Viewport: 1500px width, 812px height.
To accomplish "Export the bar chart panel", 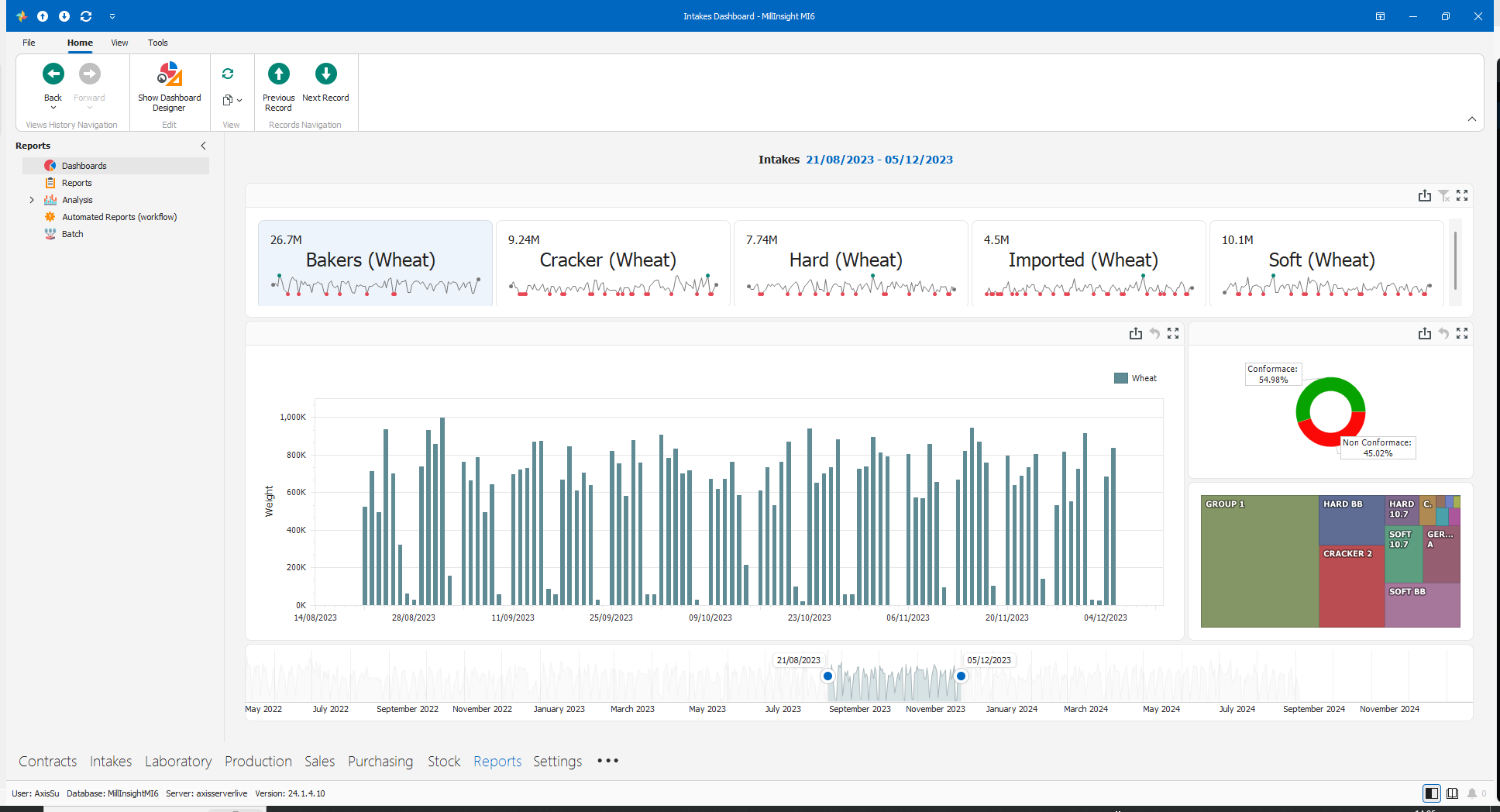I will click(x=1136, y=333).
